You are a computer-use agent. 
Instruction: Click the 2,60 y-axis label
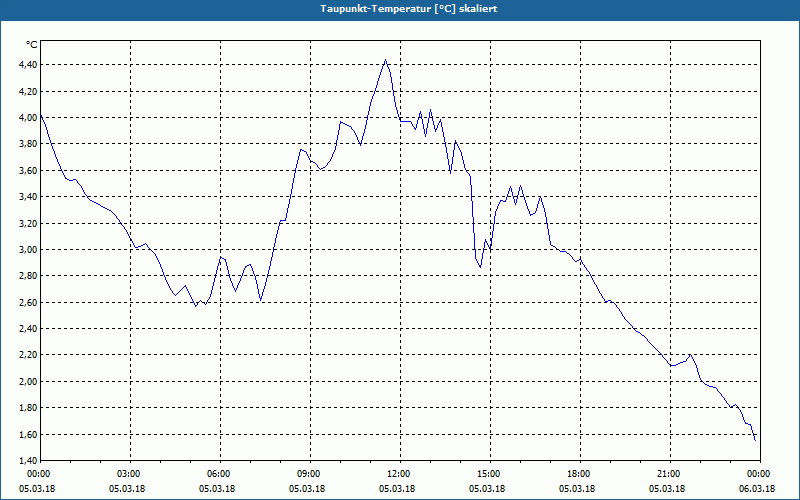tap(28, 302)
